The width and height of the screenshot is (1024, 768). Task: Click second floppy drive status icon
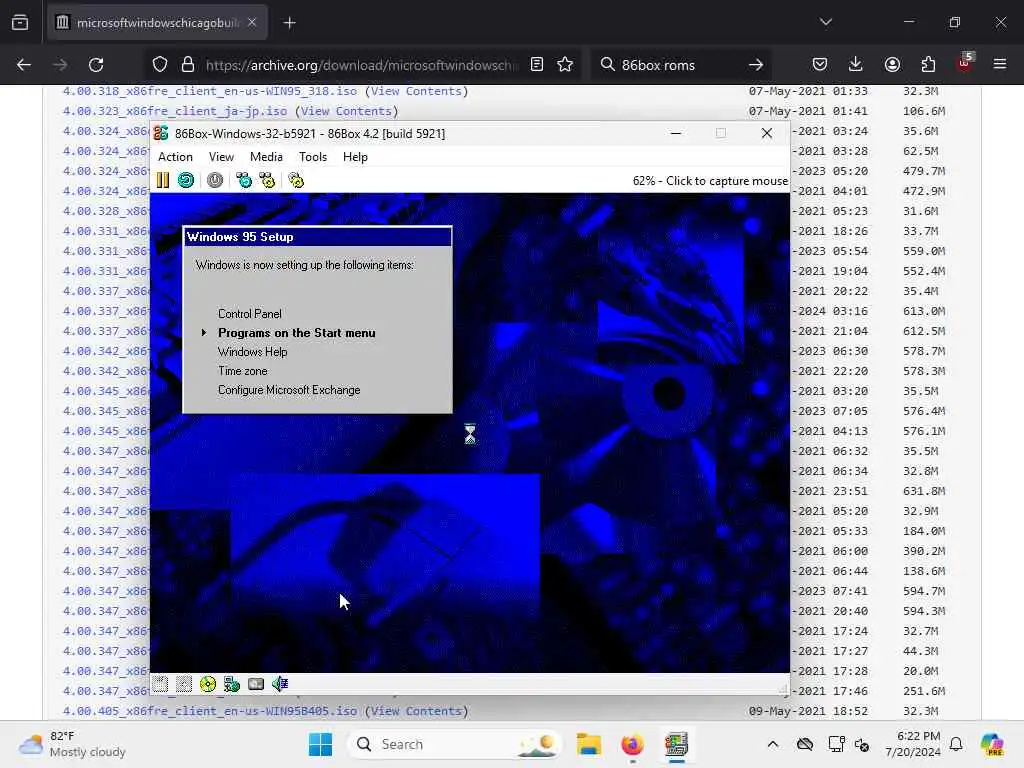pyautogui.click(x=184, y=684)
